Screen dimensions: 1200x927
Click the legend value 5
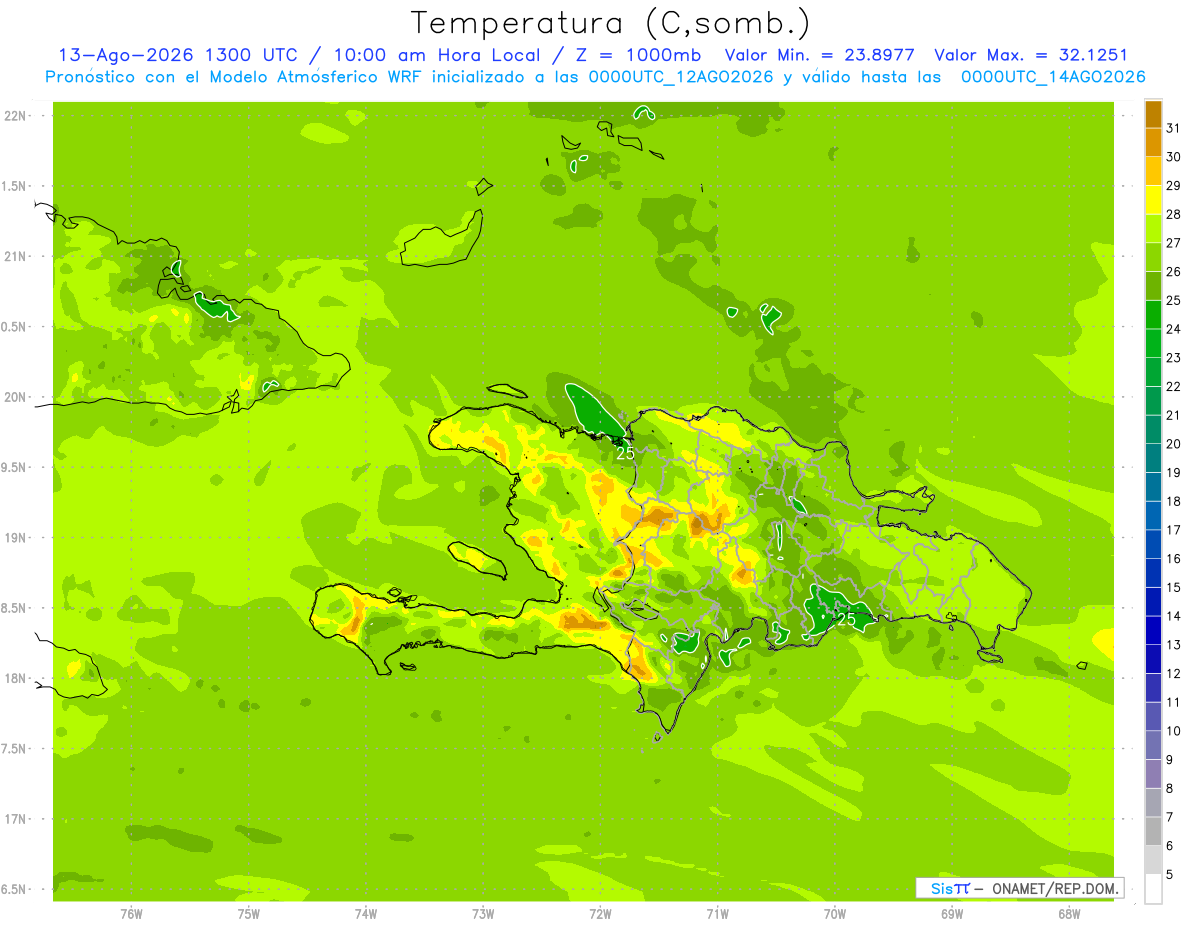1170,874
